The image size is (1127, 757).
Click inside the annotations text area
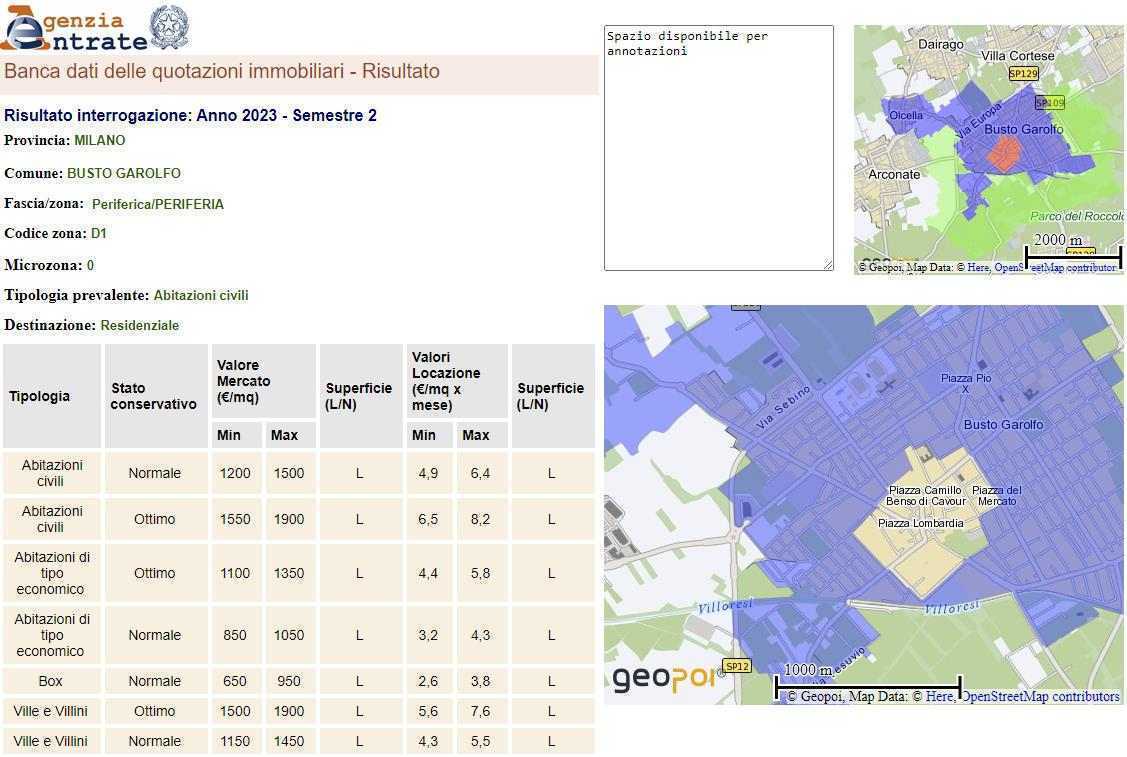point(718,150)
